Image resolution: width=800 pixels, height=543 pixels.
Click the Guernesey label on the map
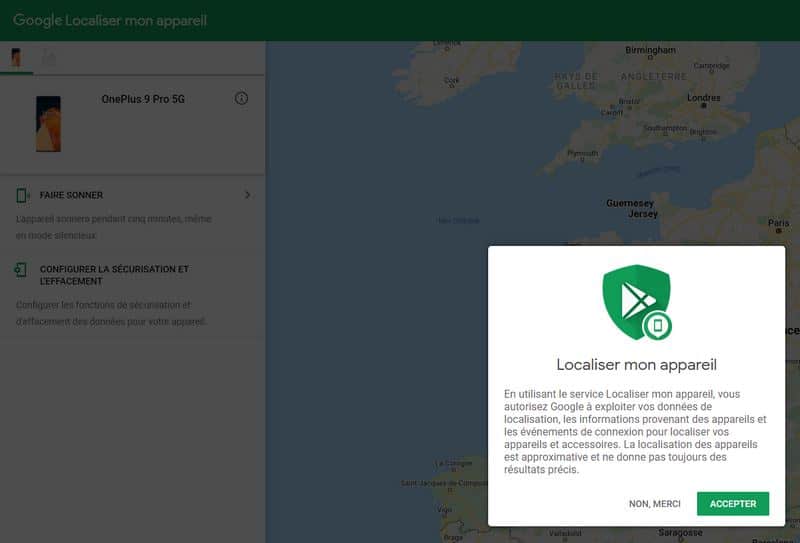coord(630,203)
